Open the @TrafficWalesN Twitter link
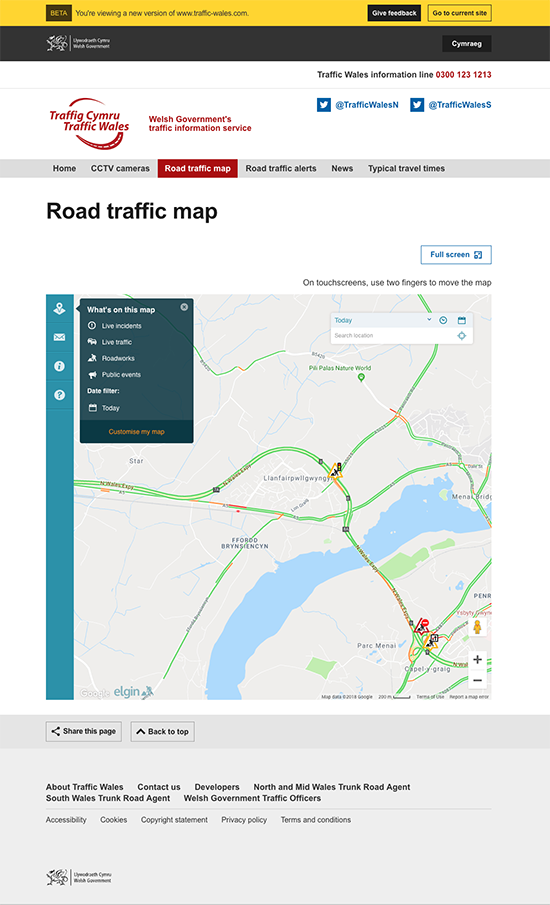Screen dimensions: 550x905 [358, 105]
